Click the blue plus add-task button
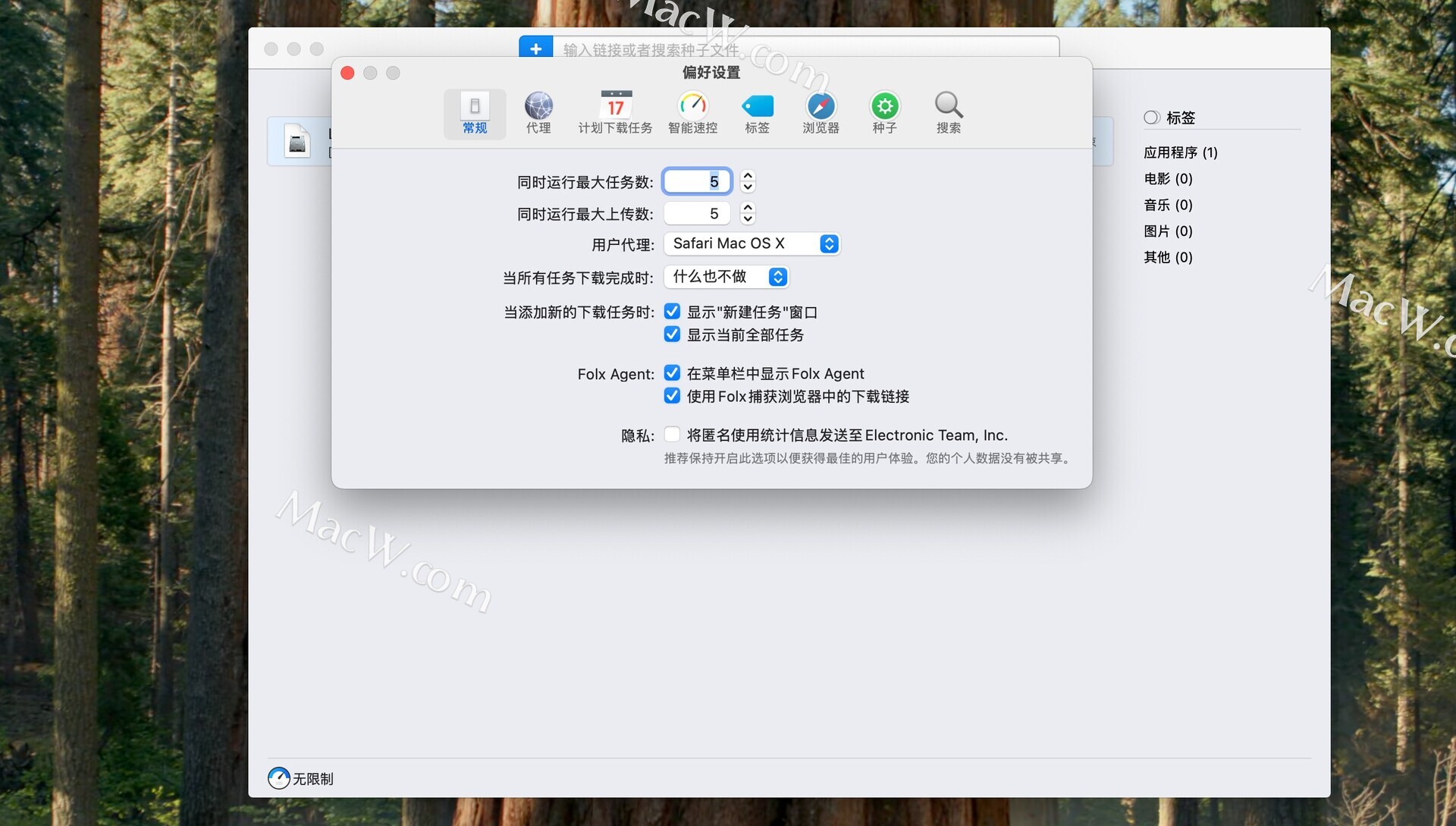The height and width of the screenshot is (826, 1456). [535, 49]
